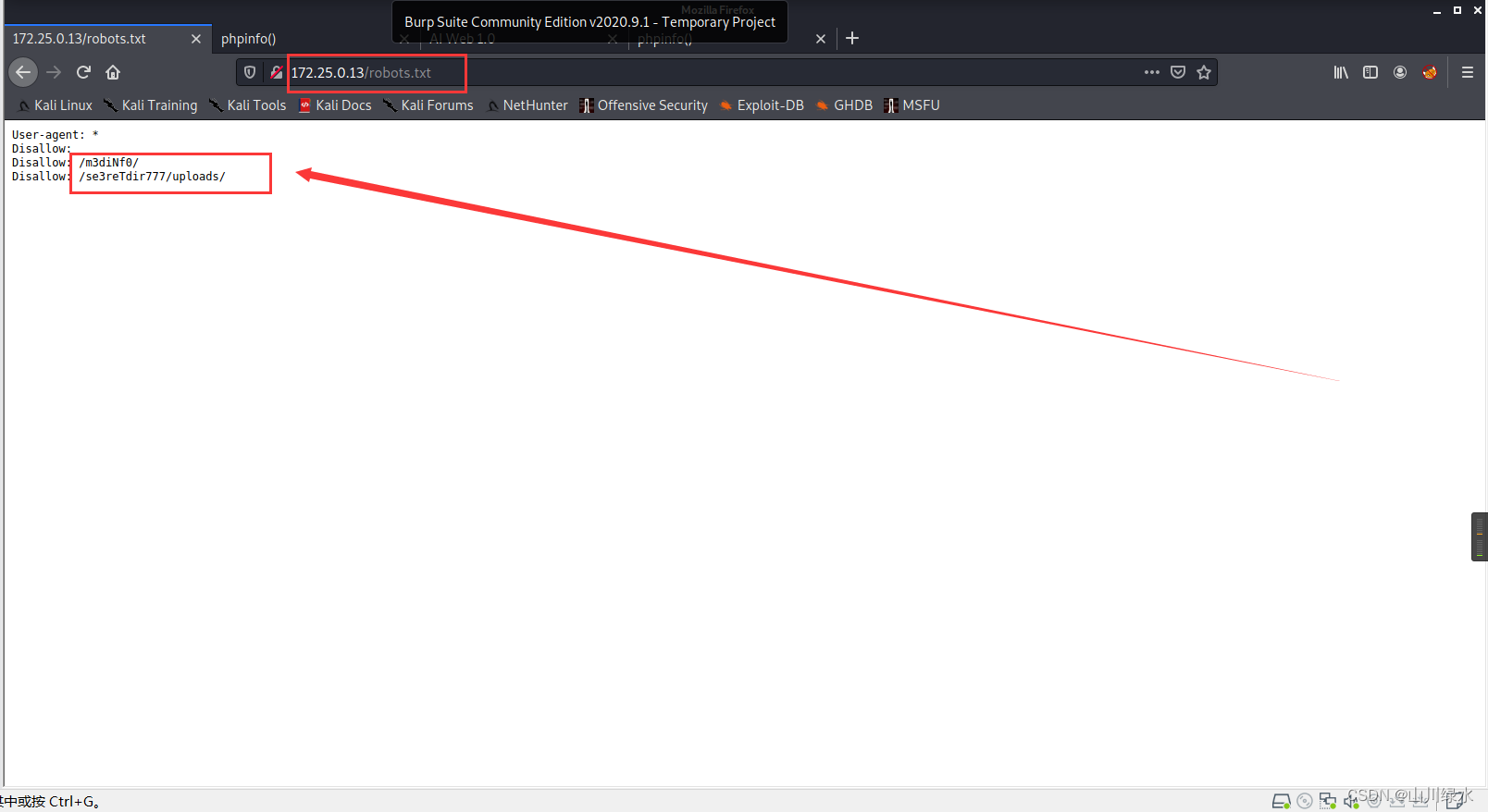The image size is (1488, 812).
Task: Click the VM network adapter status icon
Action: 1328,801
